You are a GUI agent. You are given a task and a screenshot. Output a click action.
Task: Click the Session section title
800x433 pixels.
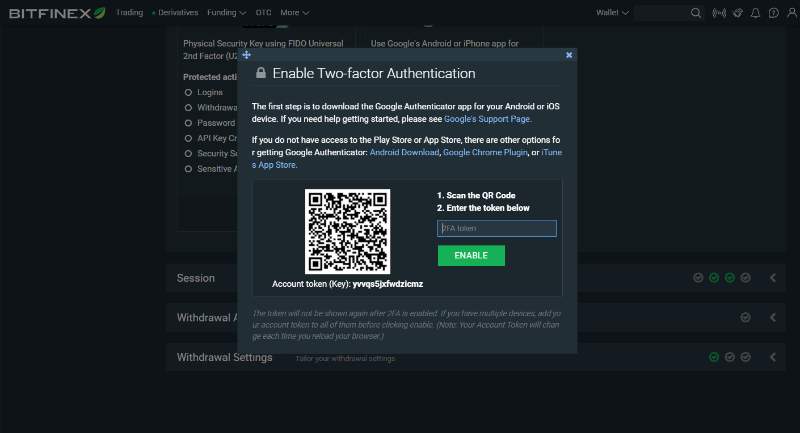(196, 278)
